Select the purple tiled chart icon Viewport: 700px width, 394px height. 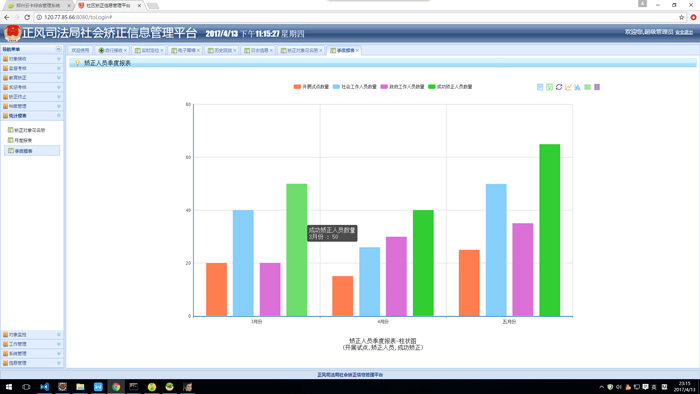pos(597,87)
